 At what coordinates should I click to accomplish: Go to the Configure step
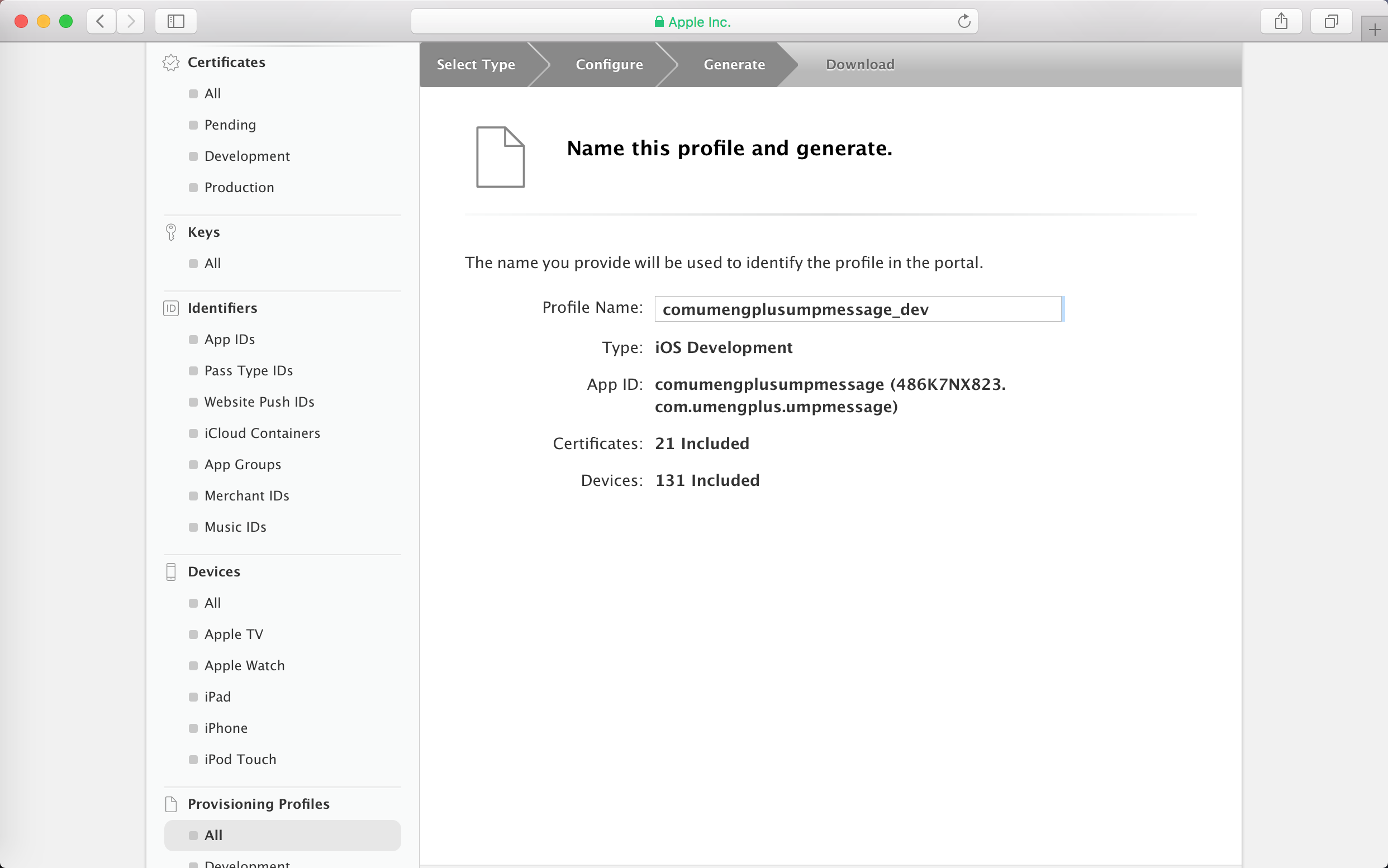click(609, 64)
